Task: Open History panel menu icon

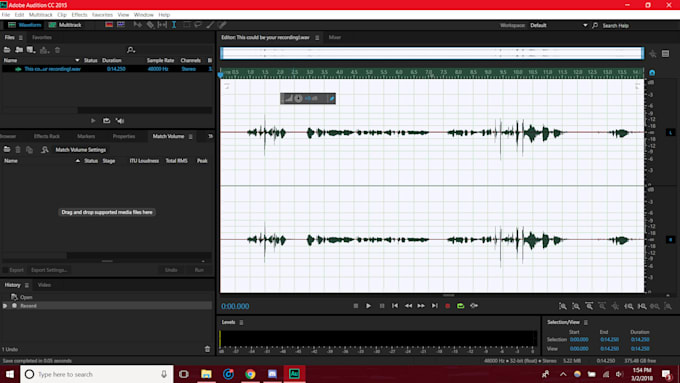Action: (x=26, y=285)
